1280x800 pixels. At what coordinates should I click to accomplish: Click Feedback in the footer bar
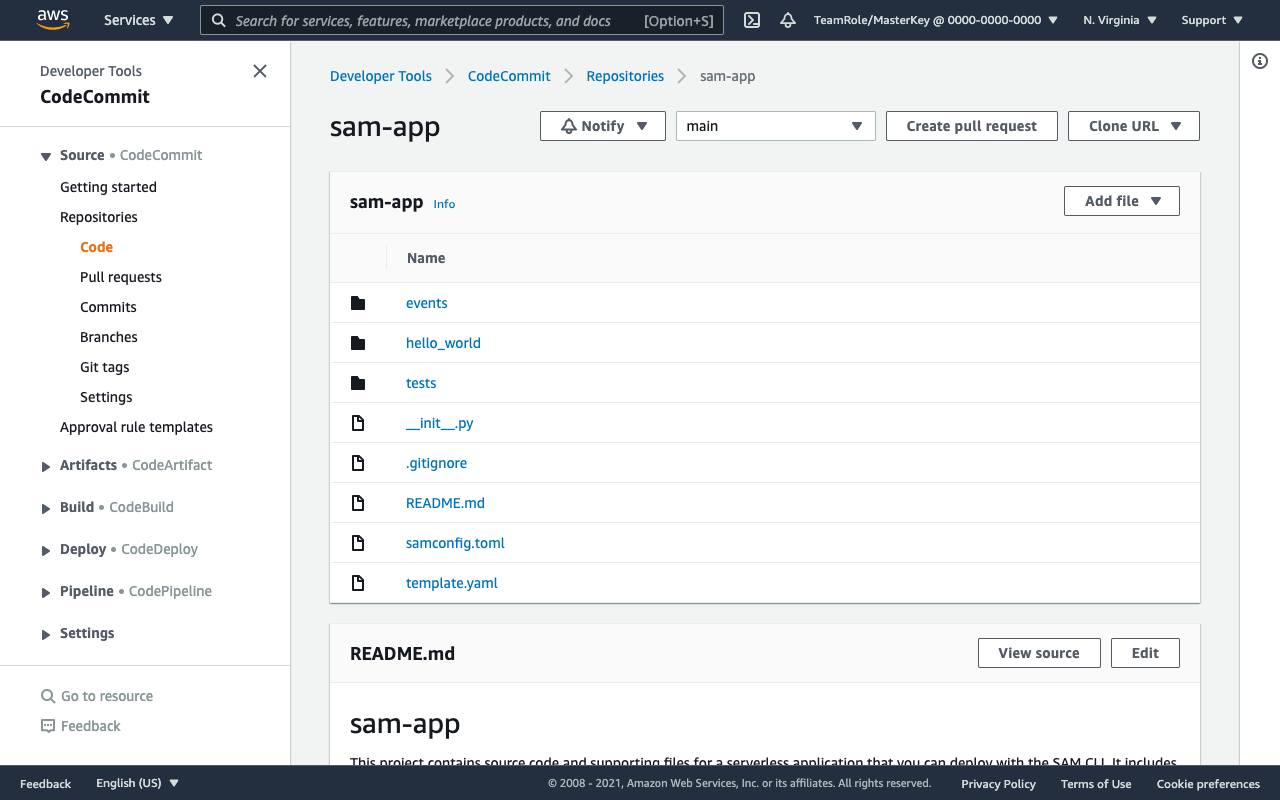click(45, 784)
